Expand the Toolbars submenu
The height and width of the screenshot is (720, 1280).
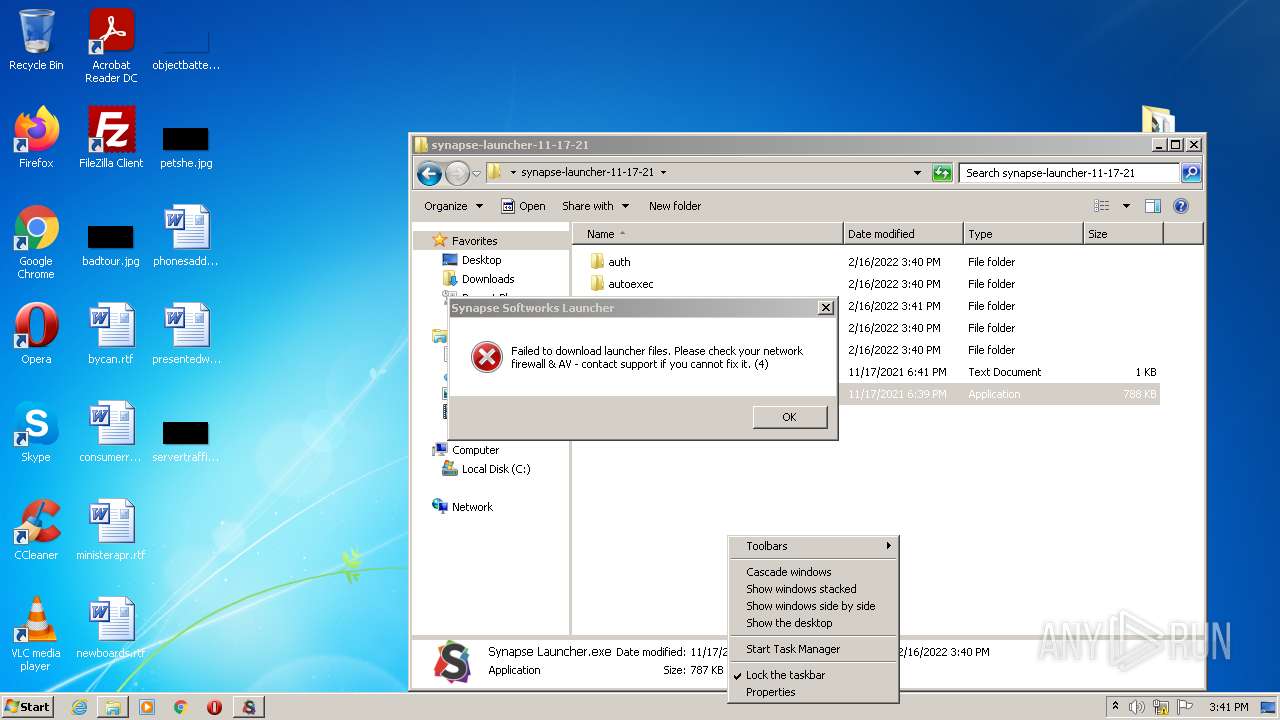(x=813, y=546)
